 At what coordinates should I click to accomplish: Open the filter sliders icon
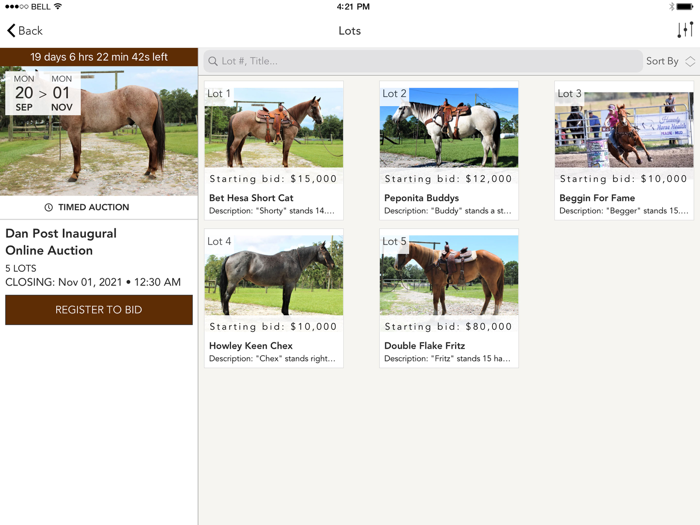point(685,30)
